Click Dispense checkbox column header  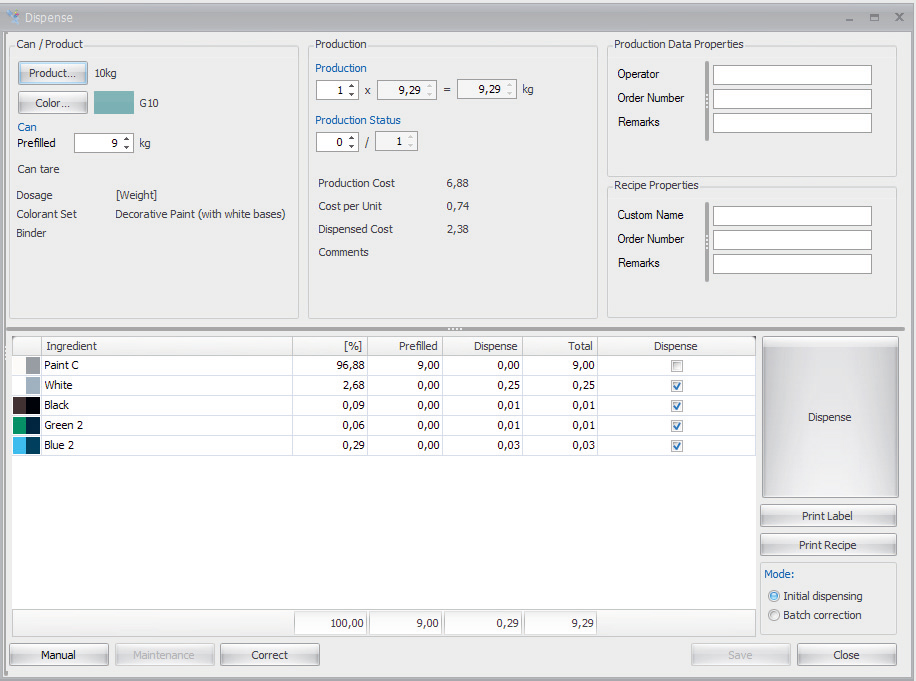(676, 346)
